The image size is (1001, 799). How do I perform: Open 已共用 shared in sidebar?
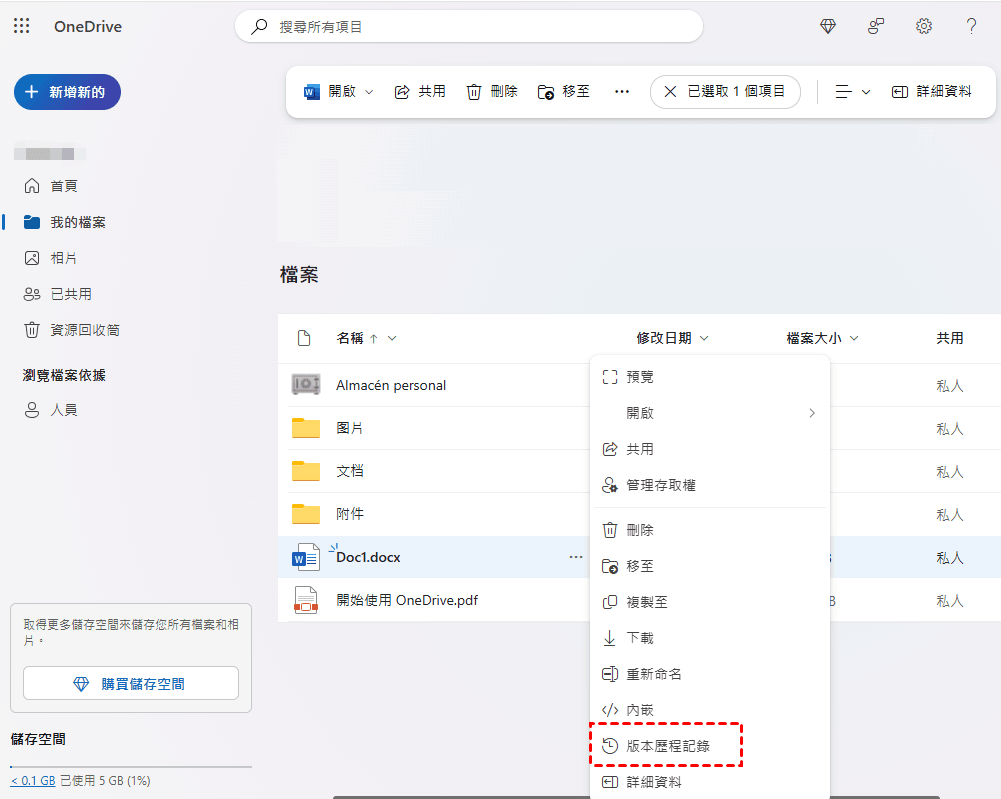click(x=57, y=294)
